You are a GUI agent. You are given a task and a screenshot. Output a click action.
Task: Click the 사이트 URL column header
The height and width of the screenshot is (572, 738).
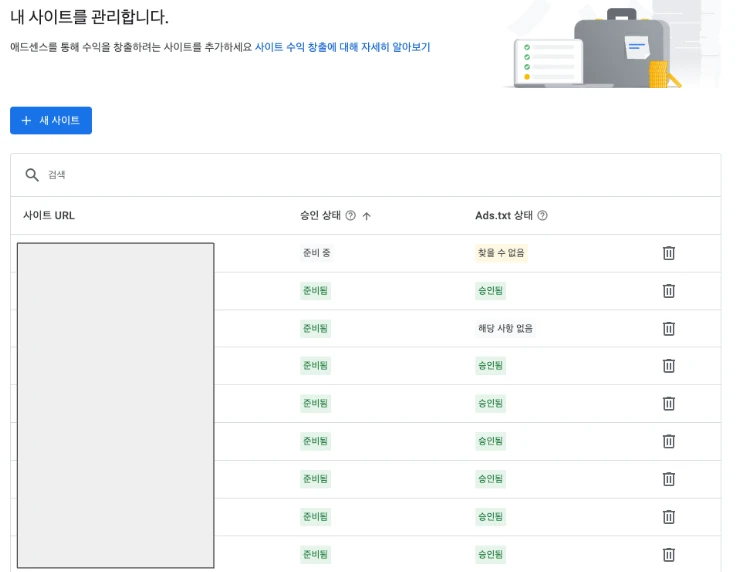pos(49,216)
